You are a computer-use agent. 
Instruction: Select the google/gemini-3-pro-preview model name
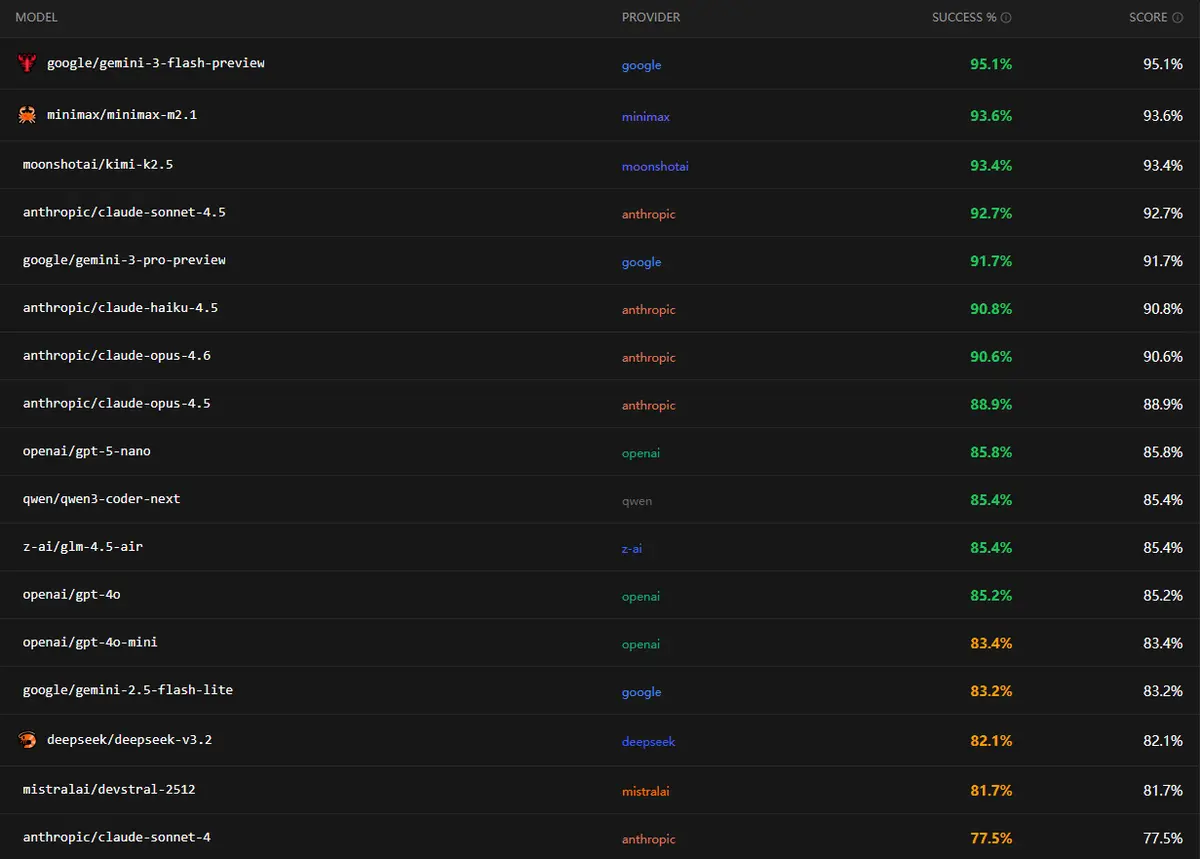click(124, 260)
